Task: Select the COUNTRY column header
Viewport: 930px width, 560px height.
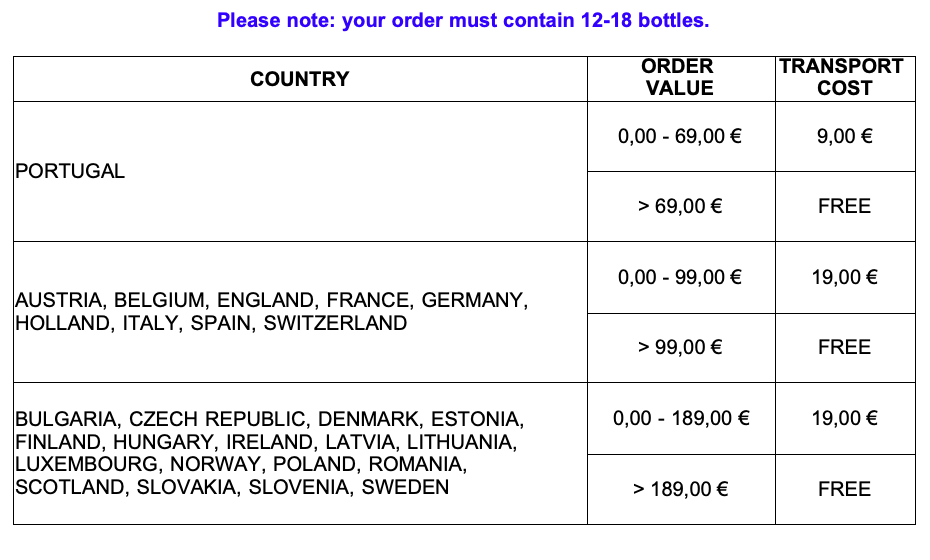Action: pos(300,79)
